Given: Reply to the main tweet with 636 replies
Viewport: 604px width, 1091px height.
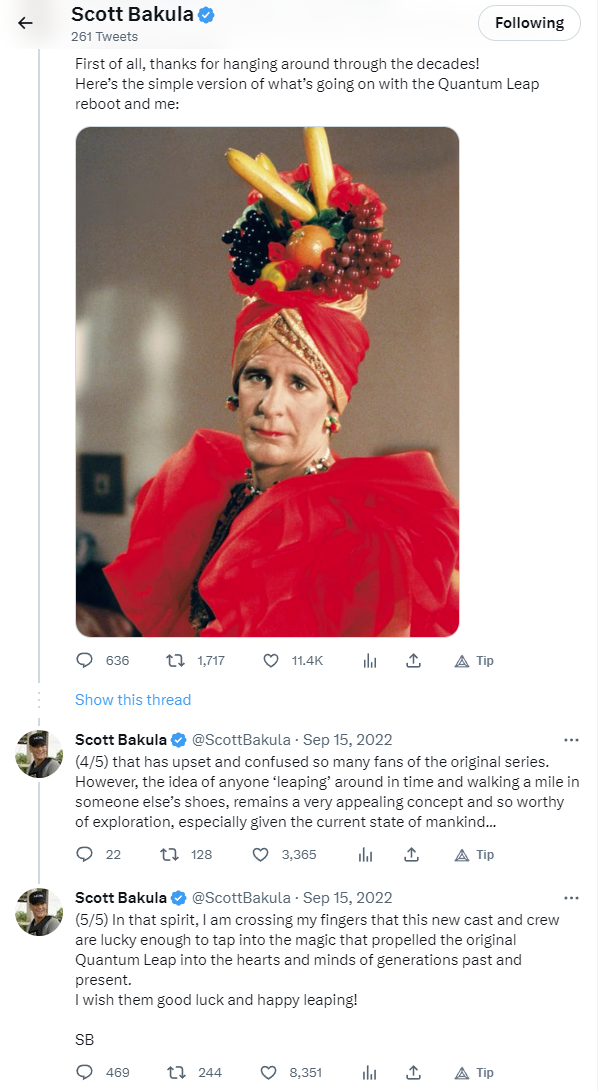Looking at the screenshot, I should coord(85,661).
